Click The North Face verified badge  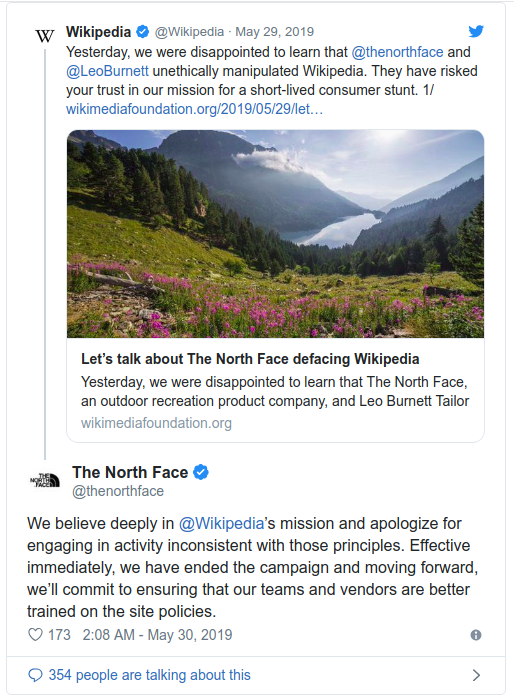(201, 472)
